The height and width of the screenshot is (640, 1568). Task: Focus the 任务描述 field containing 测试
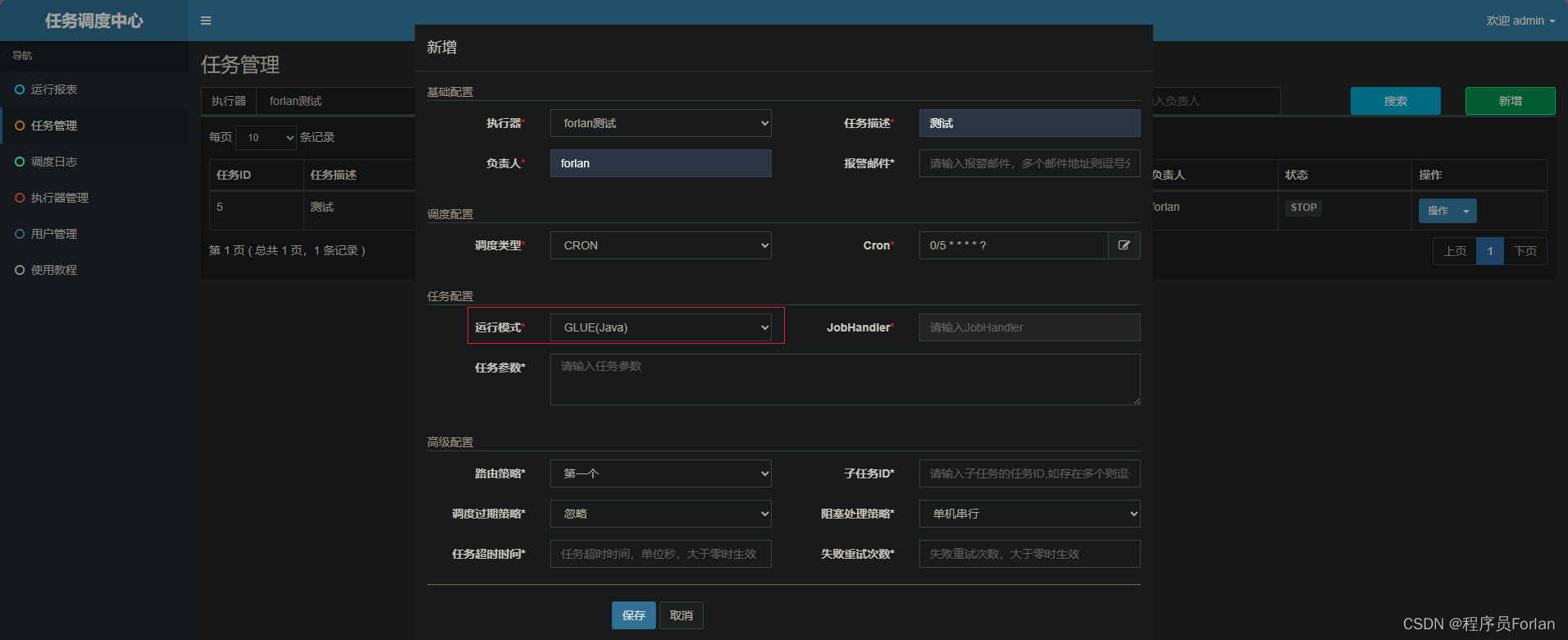click(x=1030, y=123)
